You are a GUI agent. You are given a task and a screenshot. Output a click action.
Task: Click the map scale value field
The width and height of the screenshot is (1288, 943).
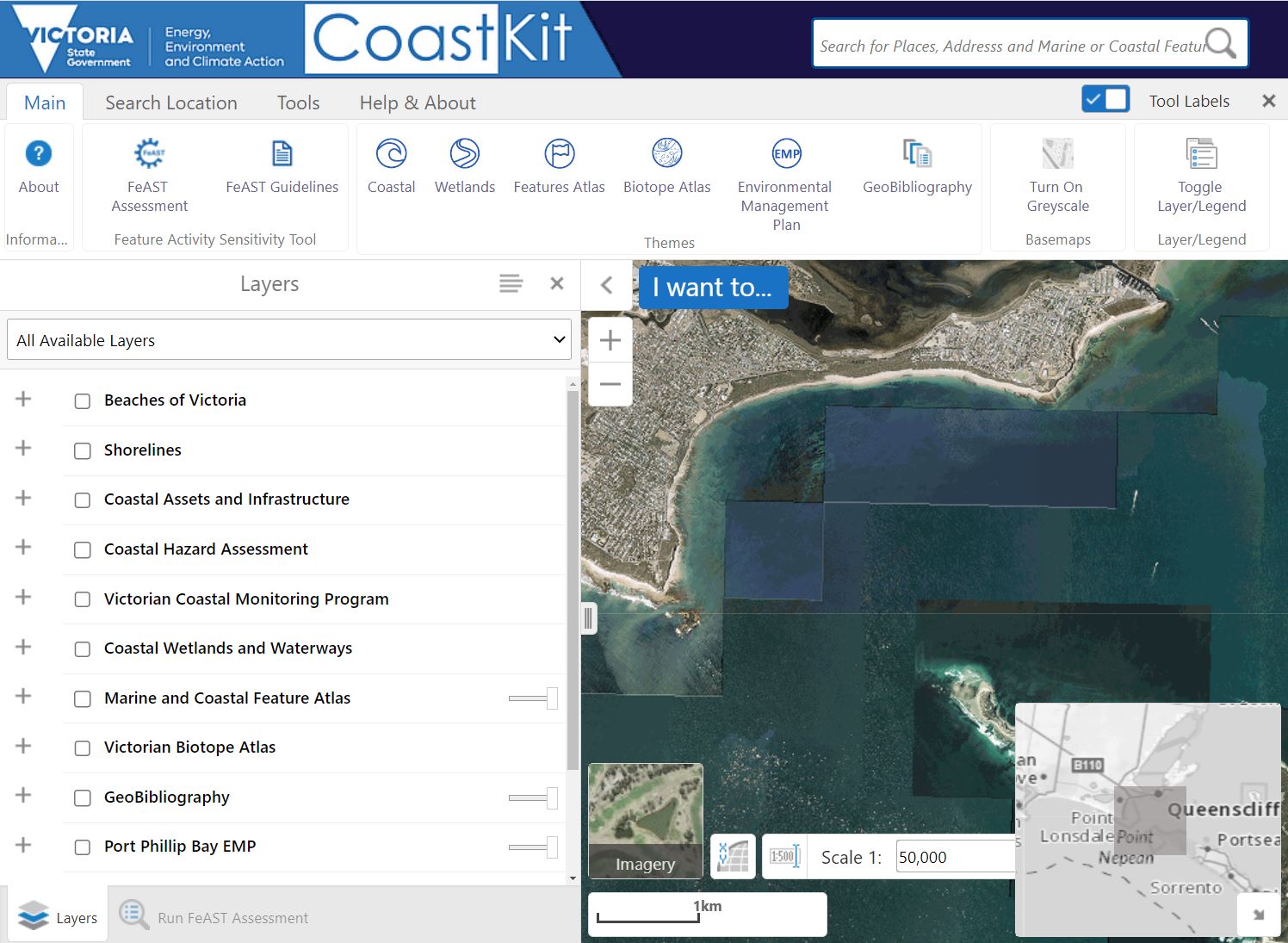[956, 857]
